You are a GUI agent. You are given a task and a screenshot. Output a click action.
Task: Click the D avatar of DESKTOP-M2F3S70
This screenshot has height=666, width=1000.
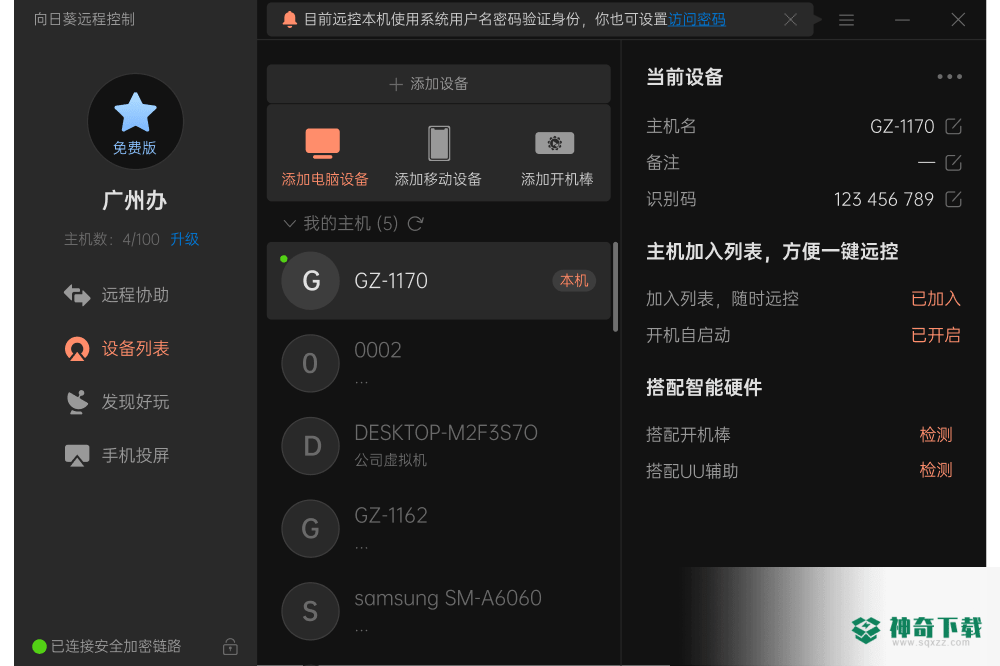311,446
